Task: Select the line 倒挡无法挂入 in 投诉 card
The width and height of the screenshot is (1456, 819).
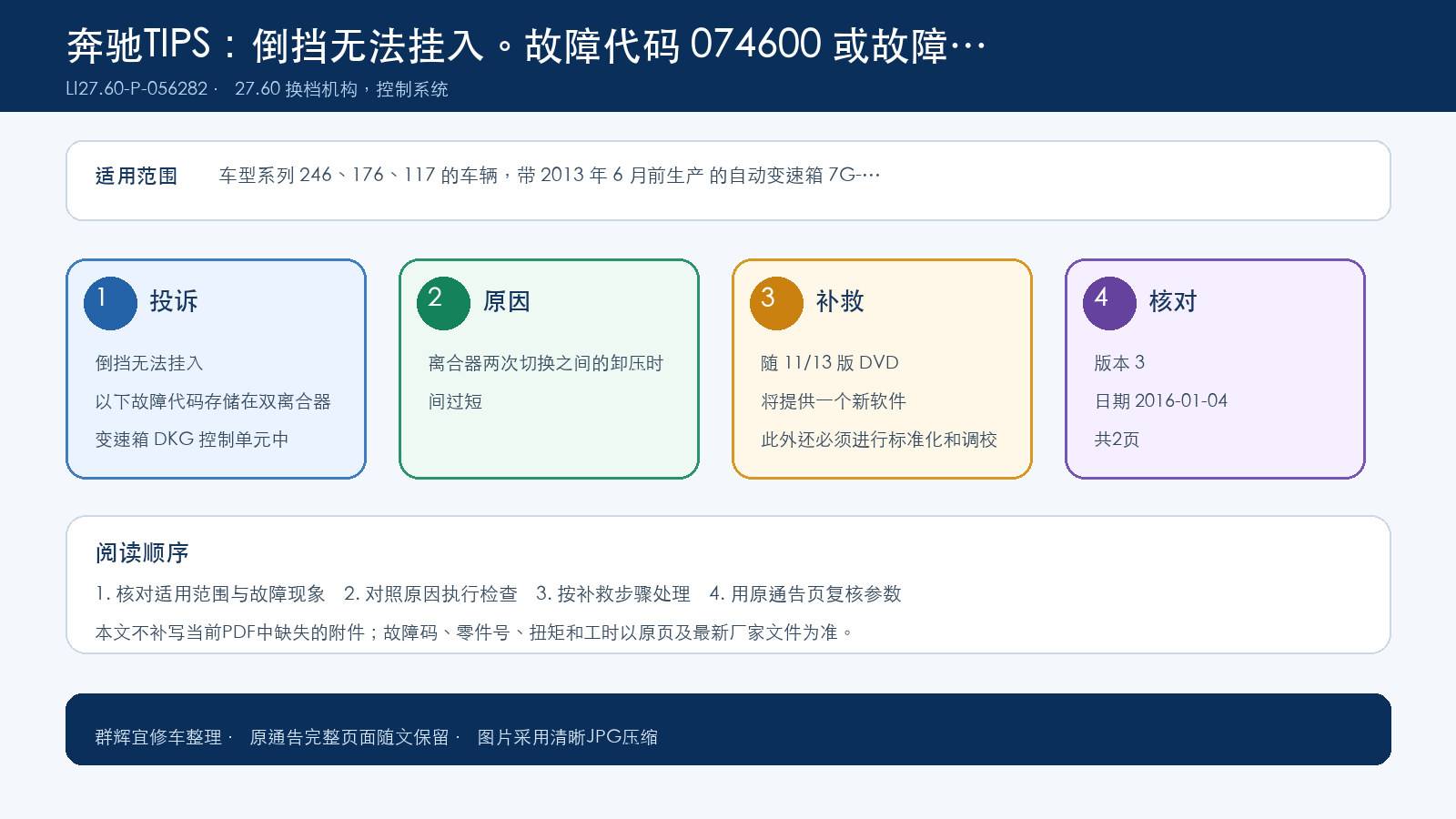Action: (149, 363)
